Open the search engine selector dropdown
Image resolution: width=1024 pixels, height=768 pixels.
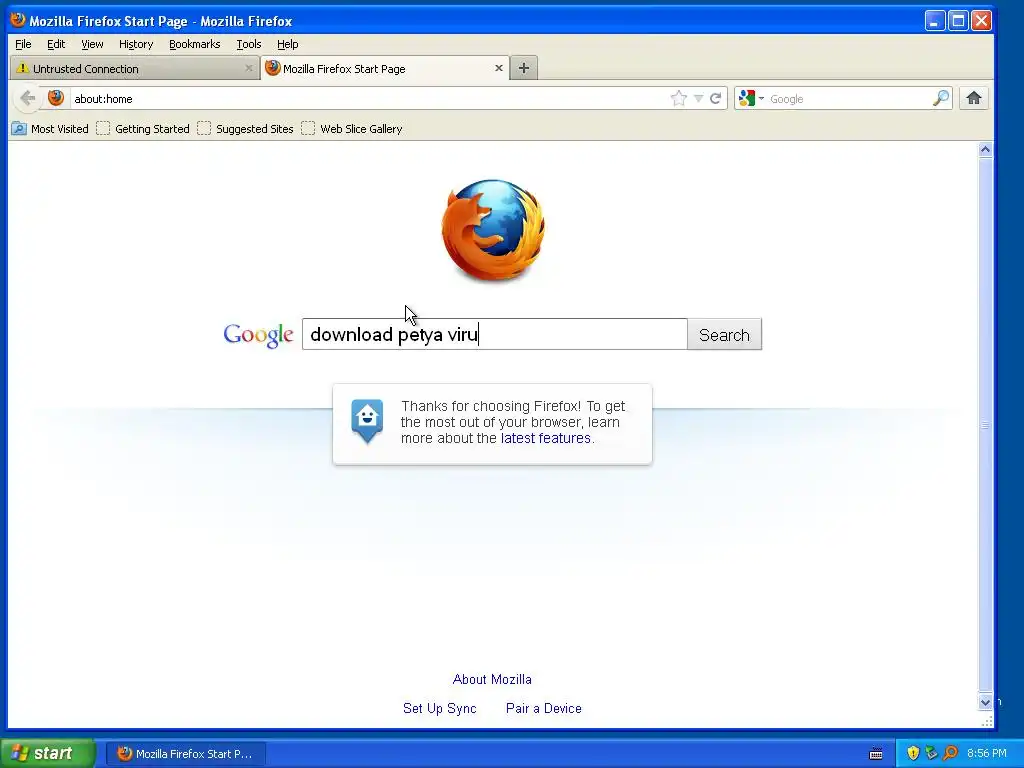pyautogui.click(x=751, y=99)
